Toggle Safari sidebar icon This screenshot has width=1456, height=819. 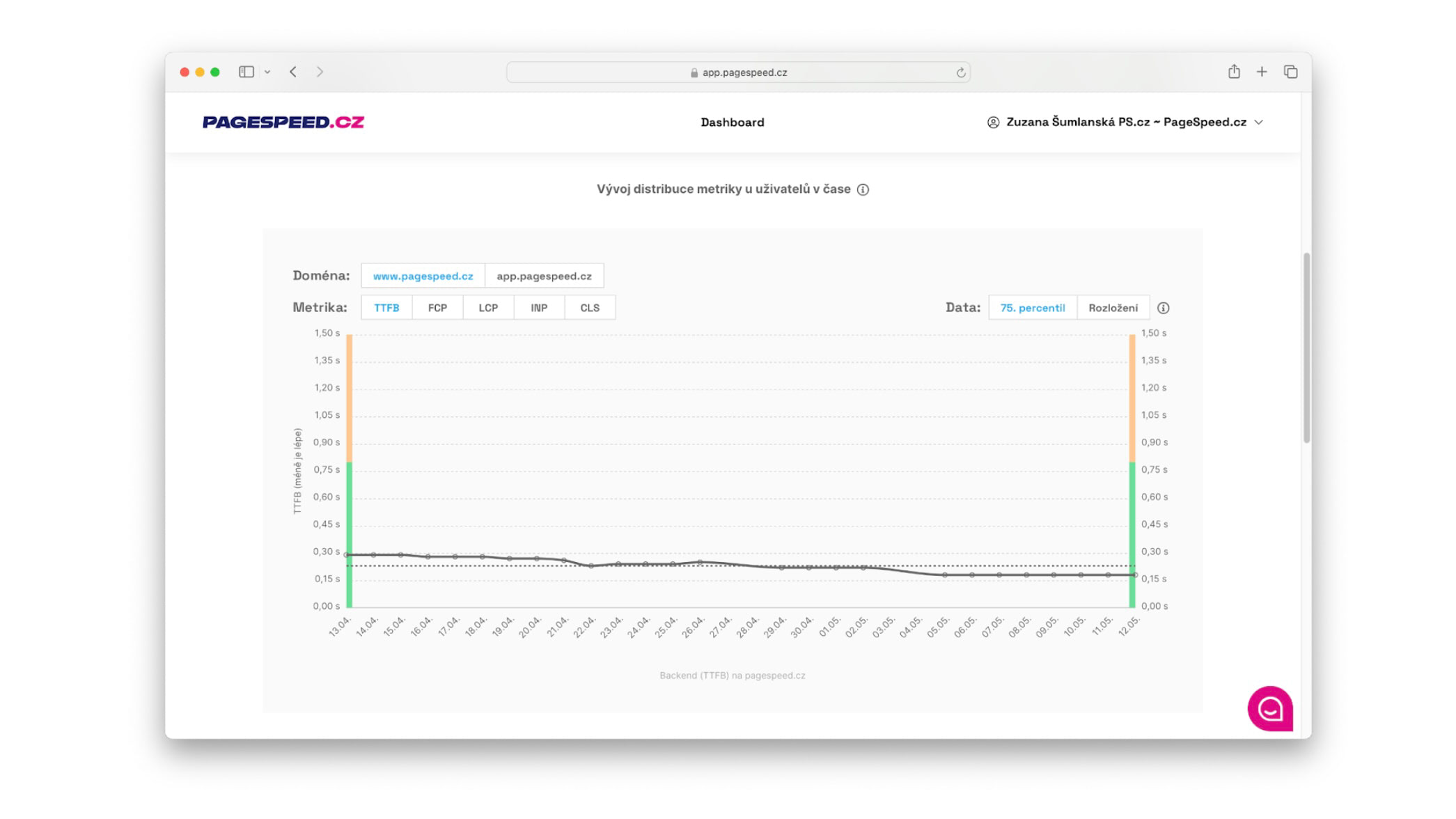click(x=246, y=72)
